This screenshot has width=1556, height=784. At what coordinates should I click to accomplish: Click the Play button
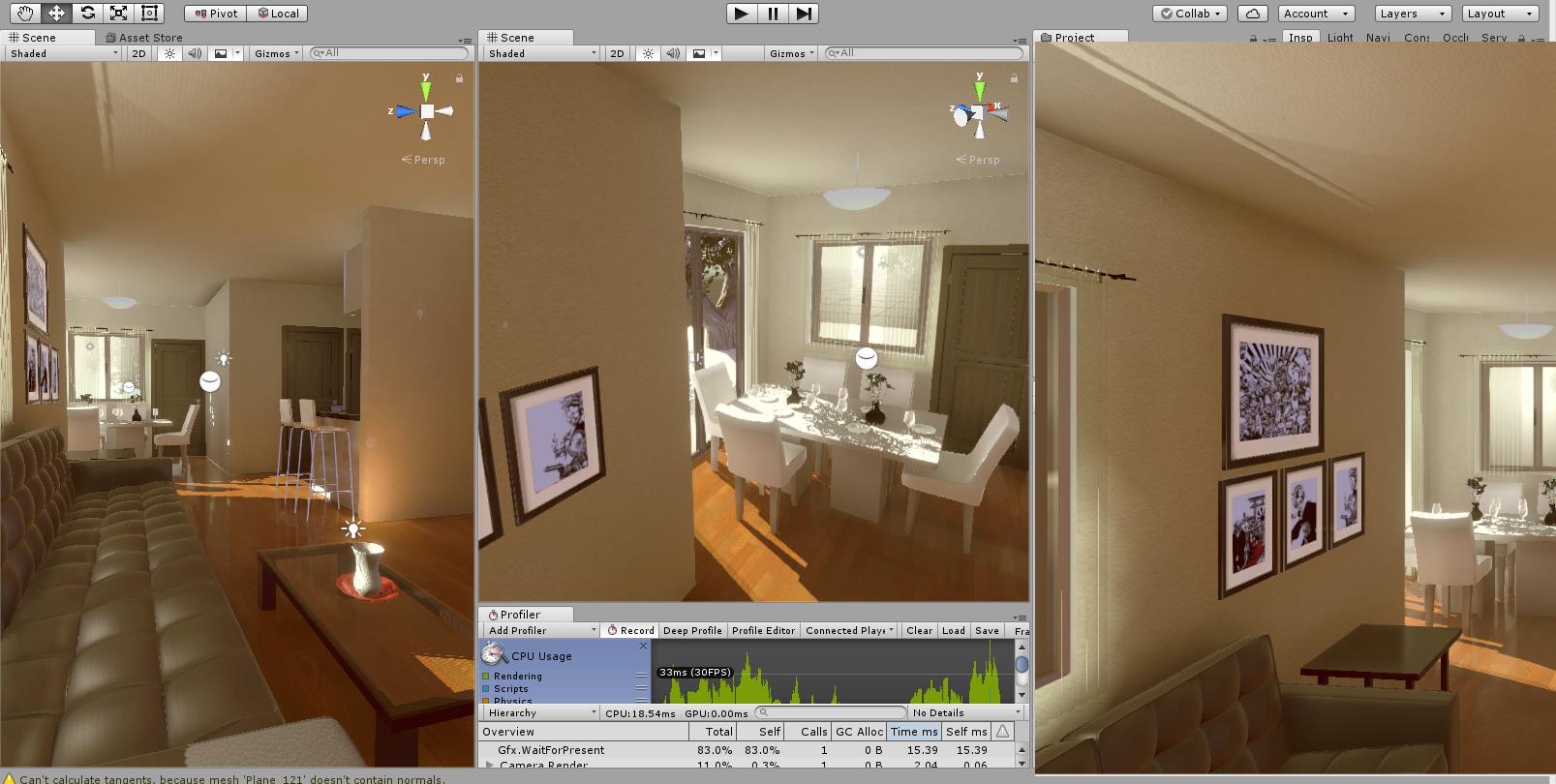(741, 14)
